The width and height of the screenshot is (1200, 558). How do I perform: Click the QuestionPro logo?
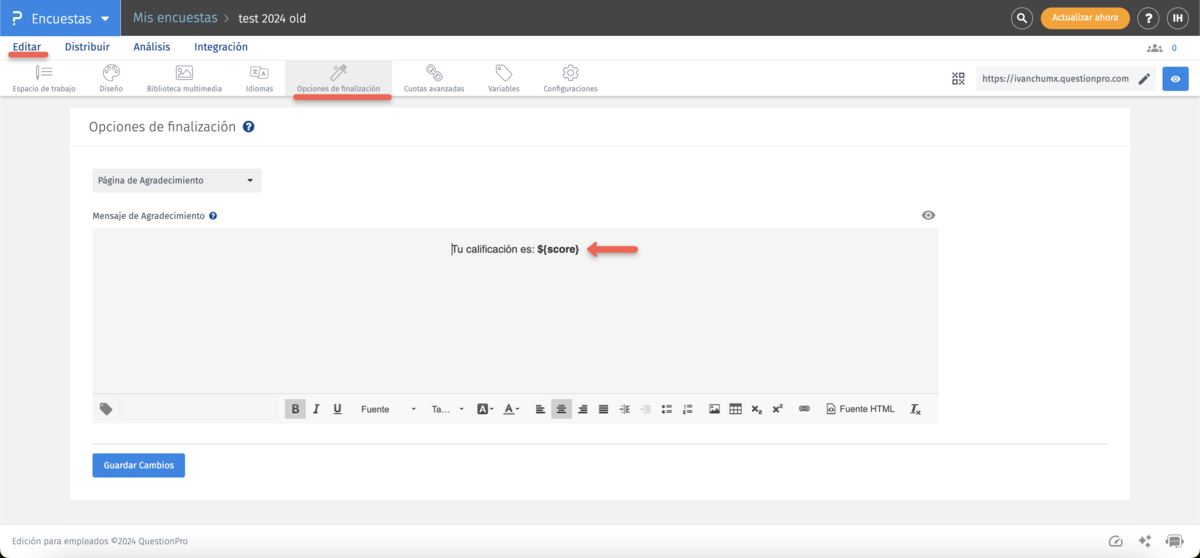[x=17, y=18]
